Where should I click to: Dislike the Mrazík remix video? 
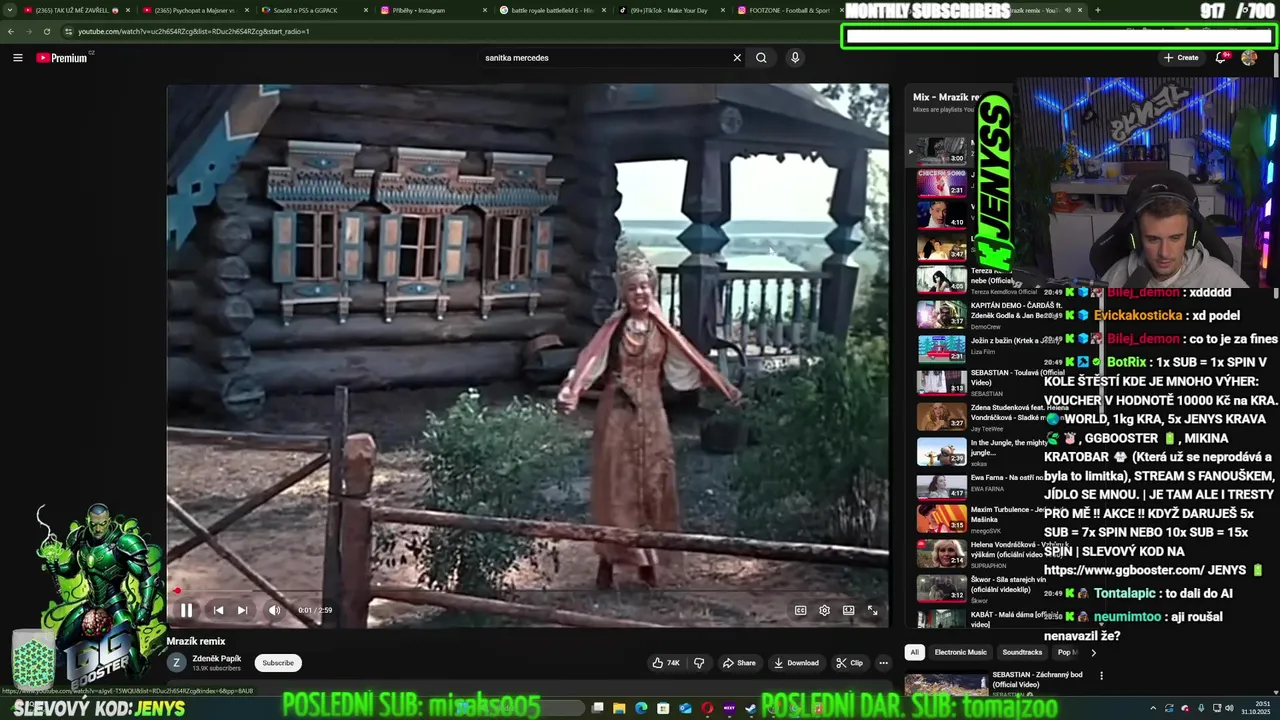pyautogui.click(x=699, y=663)
